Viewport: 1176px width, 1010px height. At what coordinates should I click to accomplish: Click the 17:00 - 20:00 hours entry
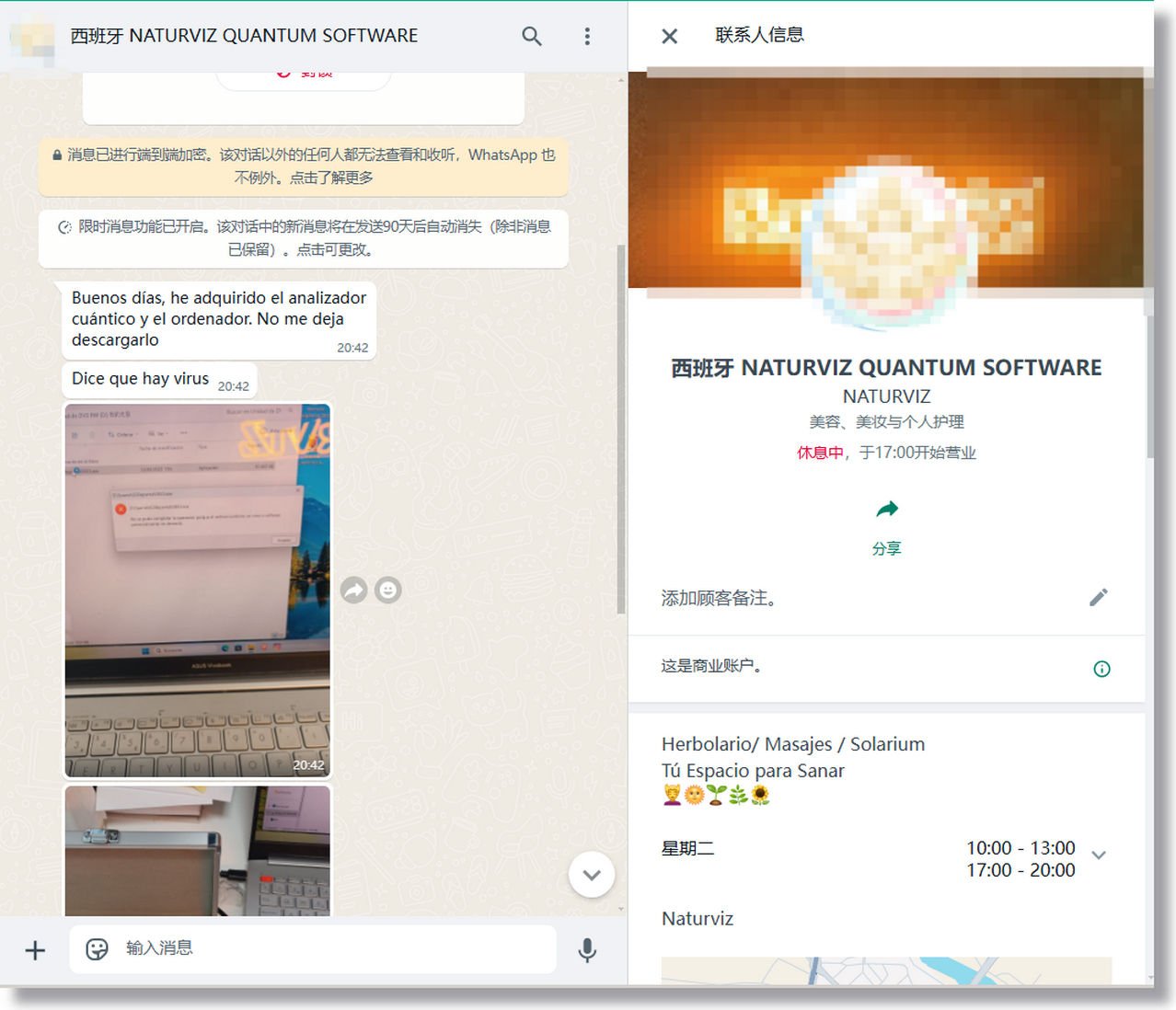[1020, 870]
